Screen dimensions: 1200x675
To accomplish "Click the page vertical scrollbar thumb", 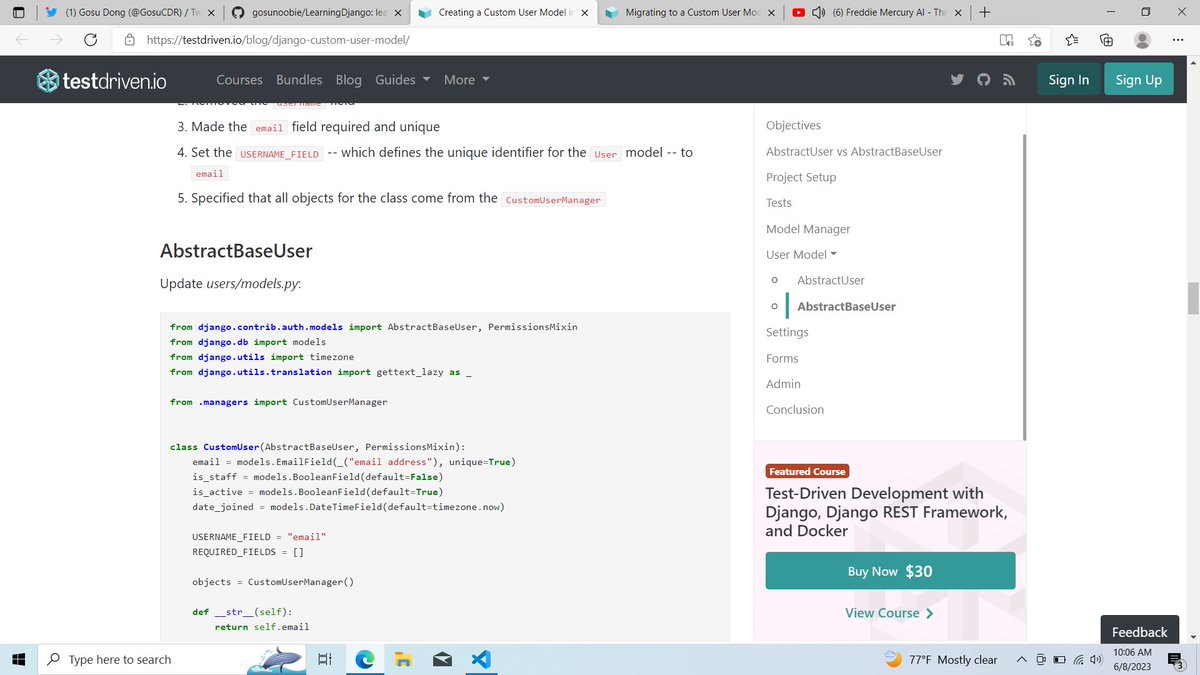I will click(1192, 298).
